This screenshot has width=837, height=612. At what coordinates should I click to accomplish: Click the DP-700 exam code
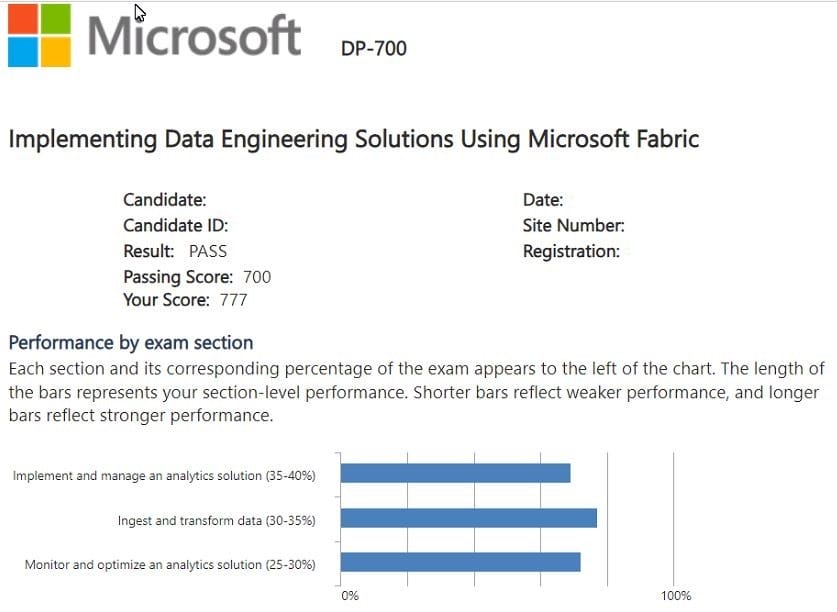(374, 48)
